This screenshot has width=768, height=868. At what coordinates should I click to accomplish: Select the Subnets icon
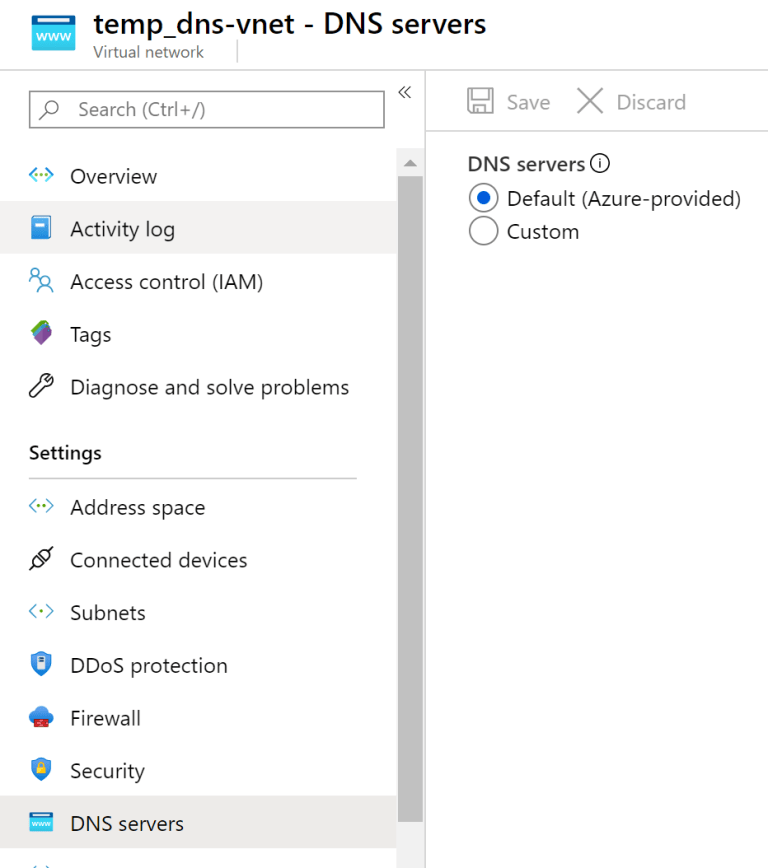[40, 612]
